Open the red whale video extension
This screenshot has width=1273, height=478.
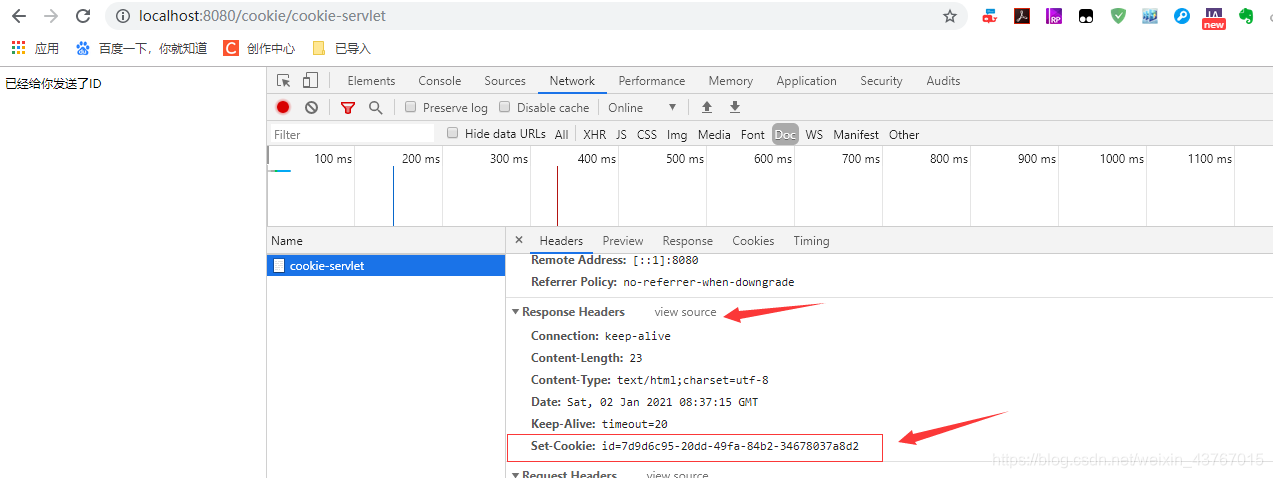[x=990, y=16]
